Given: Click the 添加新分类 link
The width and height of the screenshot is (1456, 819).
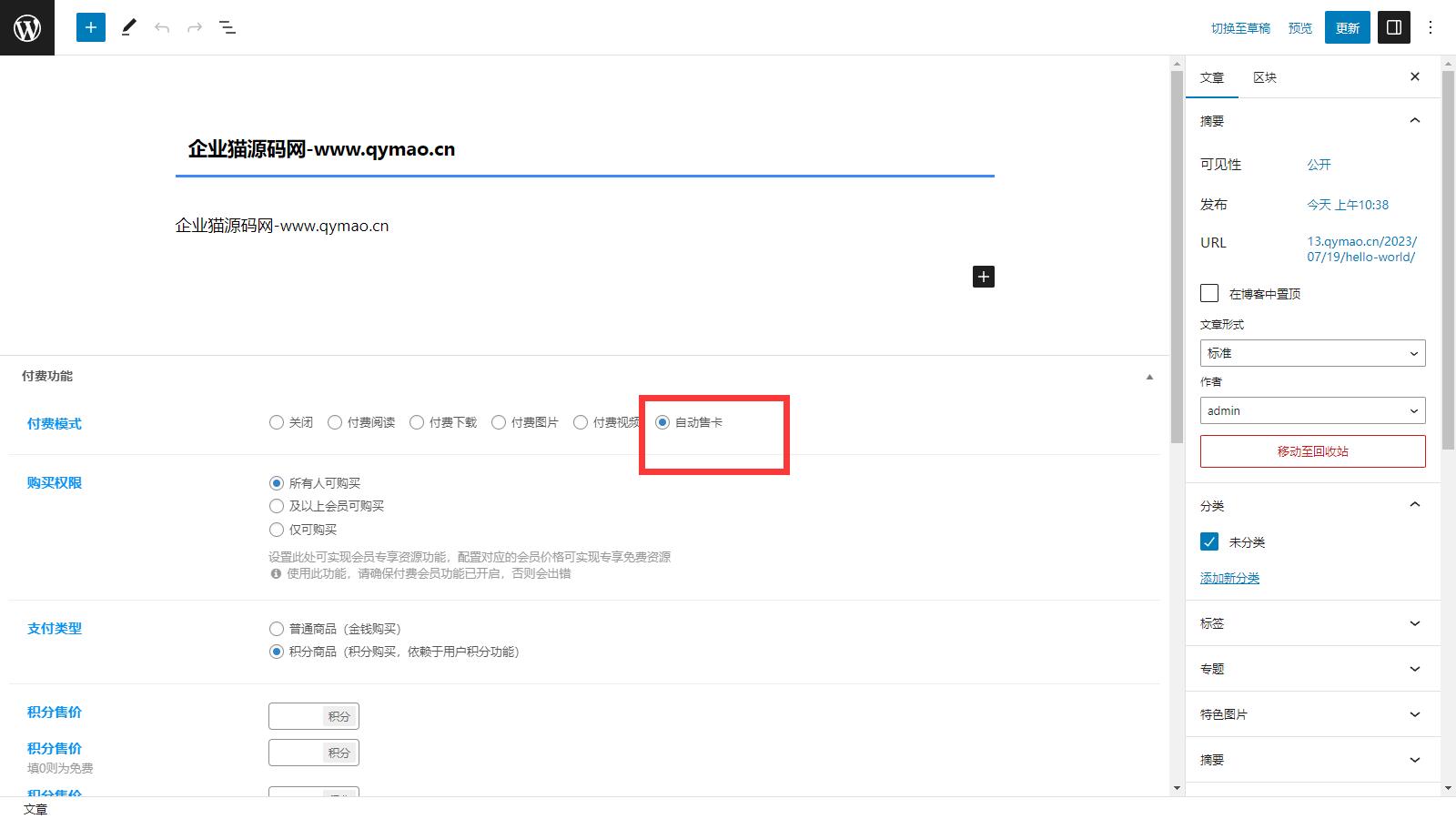Looking at the screenshot, I should (1229, 578).
